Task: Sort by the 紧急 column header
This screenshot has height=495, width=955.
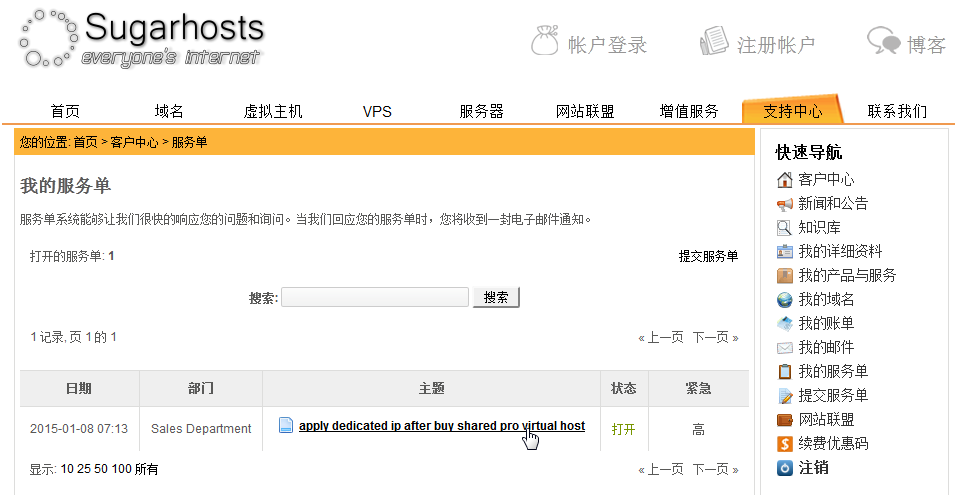Action: pyautogui.click(x=699, y=388)
